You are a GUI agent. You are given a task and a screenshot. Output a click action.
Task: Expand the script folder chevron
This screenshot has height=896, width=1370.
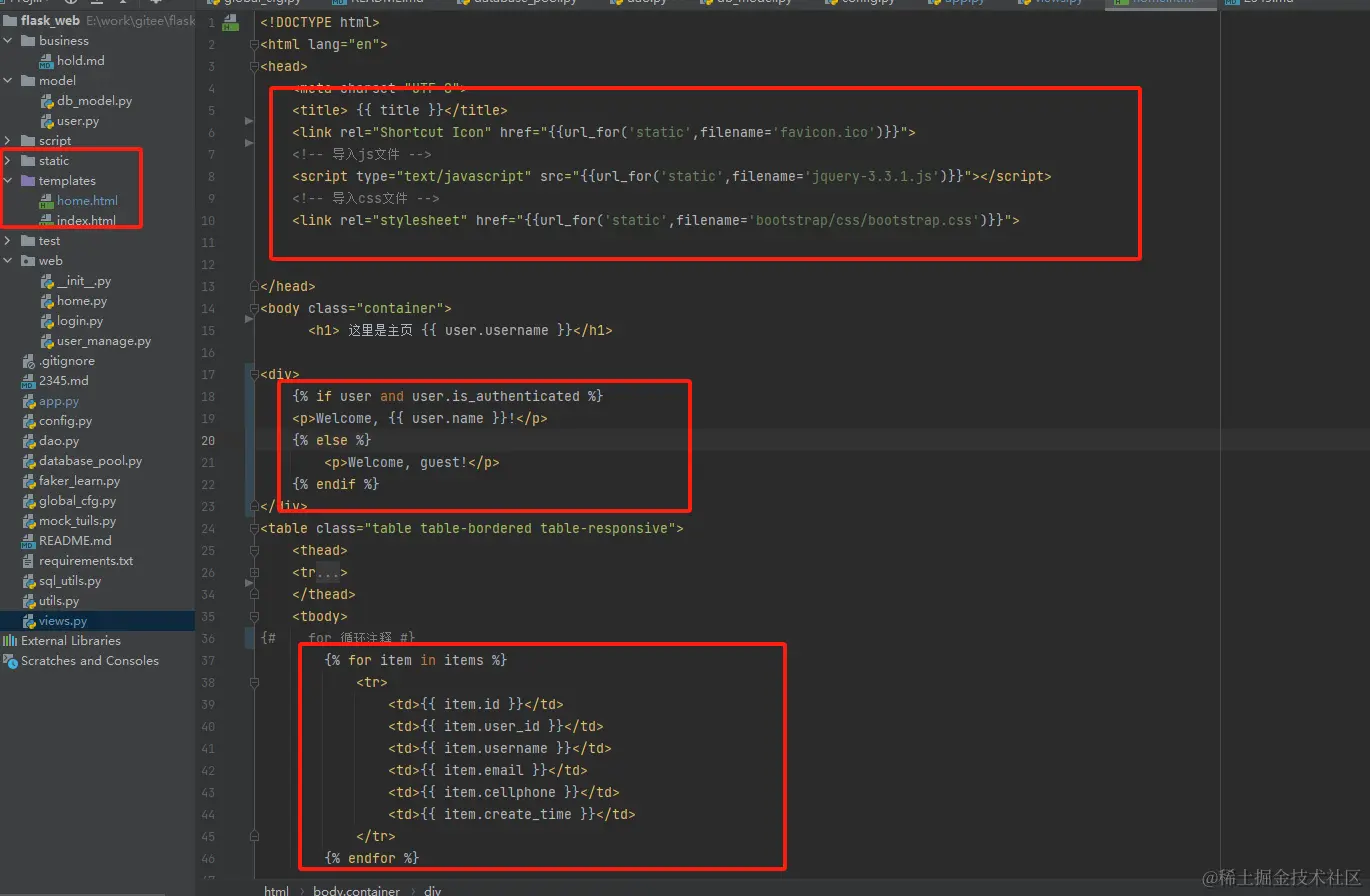pyautogui.click(x=9, y=141)
